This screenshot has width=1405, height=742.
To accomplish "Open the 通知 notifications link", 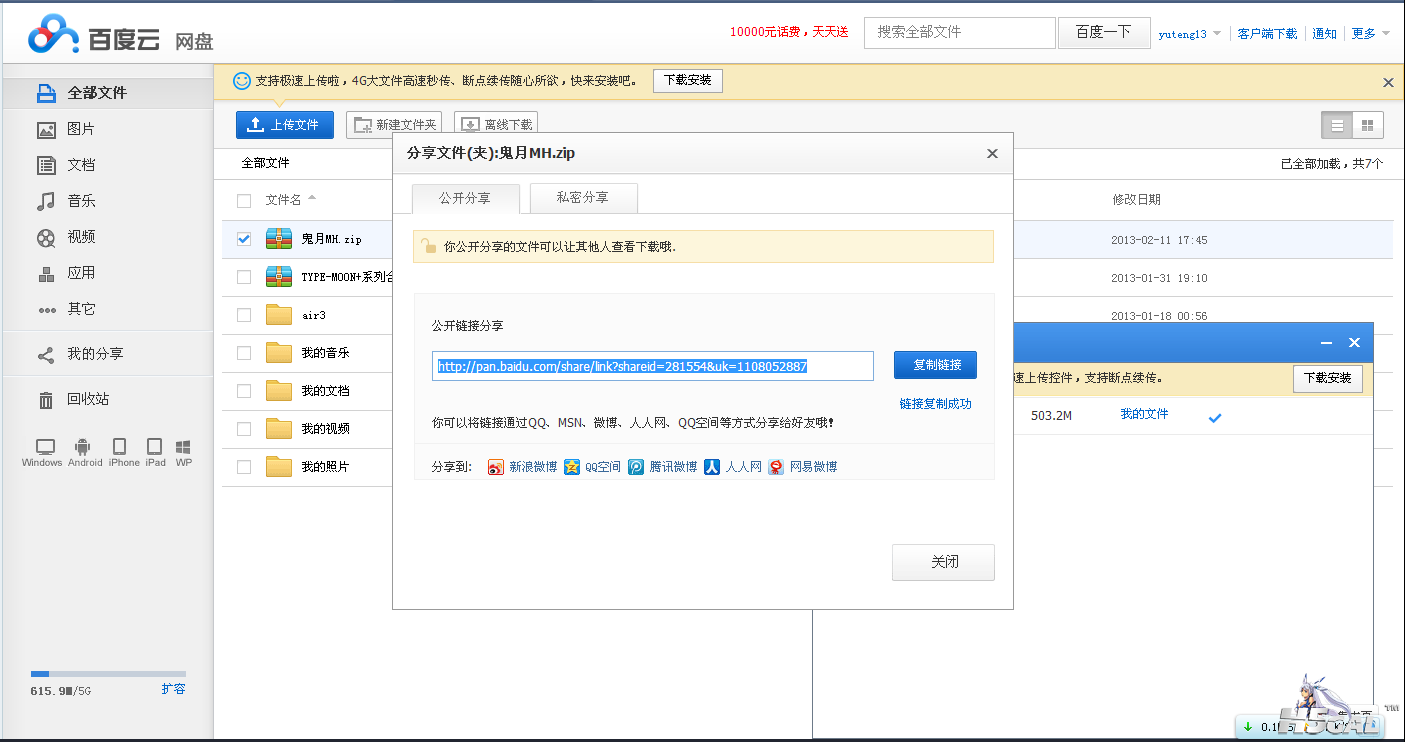I will [1324, 33].
